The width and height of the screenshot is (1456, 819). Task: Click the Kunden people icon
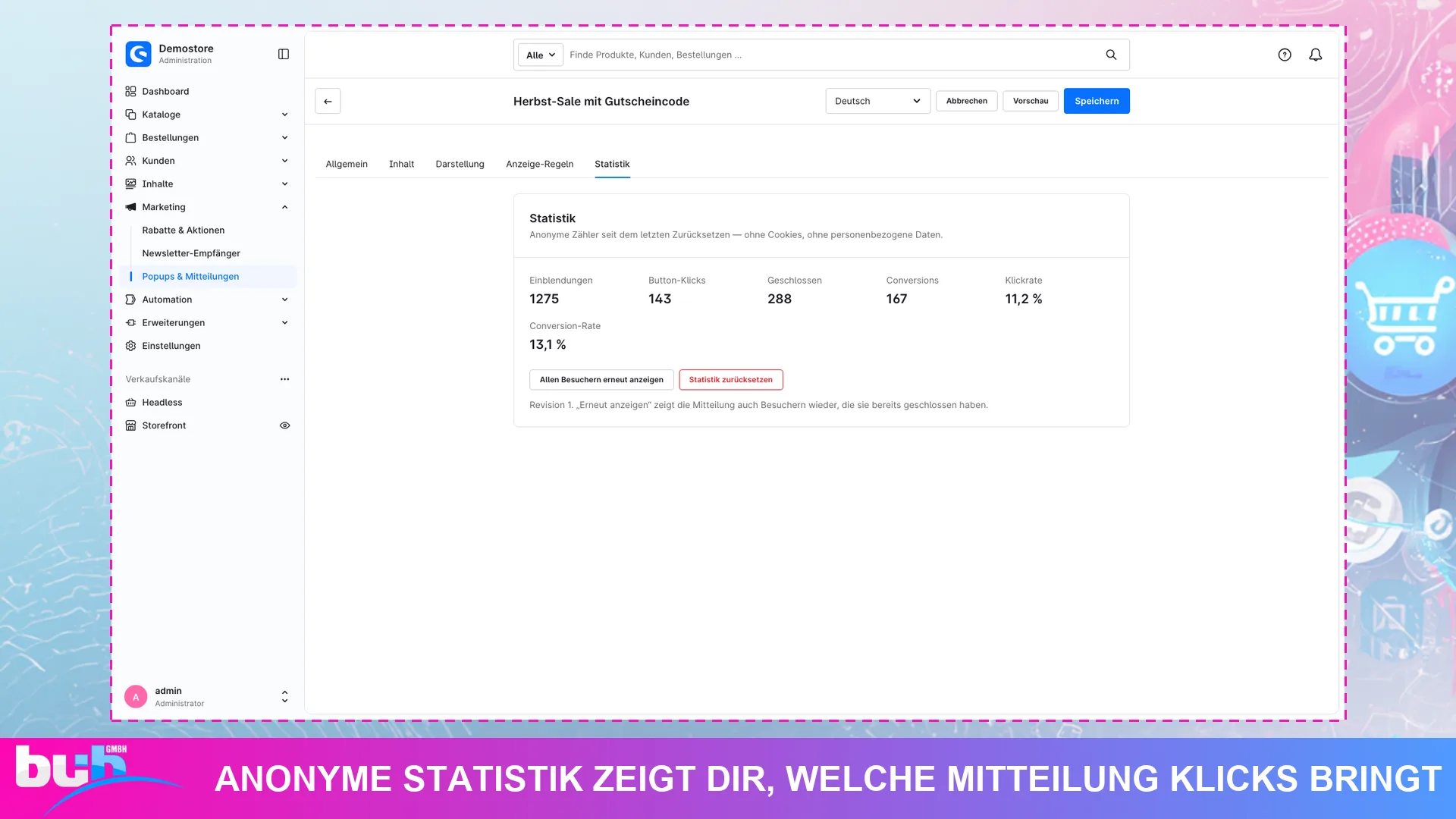tap(130, 161)
